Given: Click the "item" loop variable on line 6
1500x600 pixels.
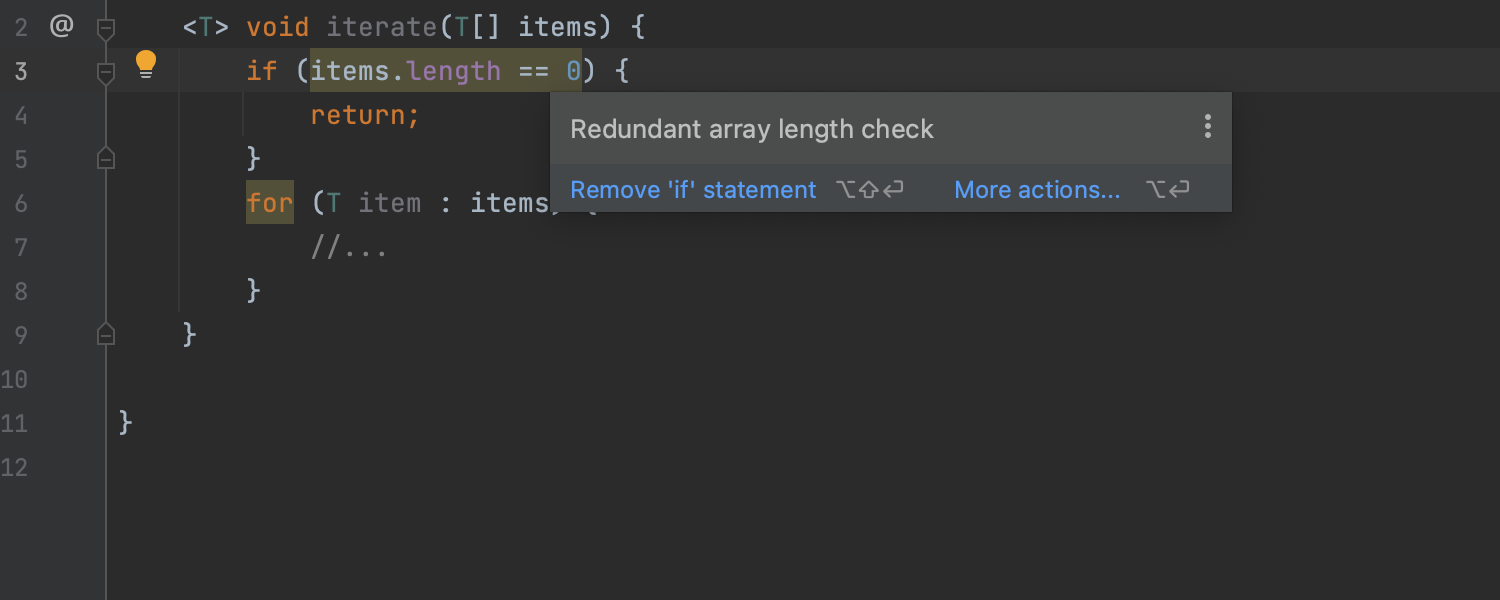Looking at the screenshot, I should tap(390, 203).
